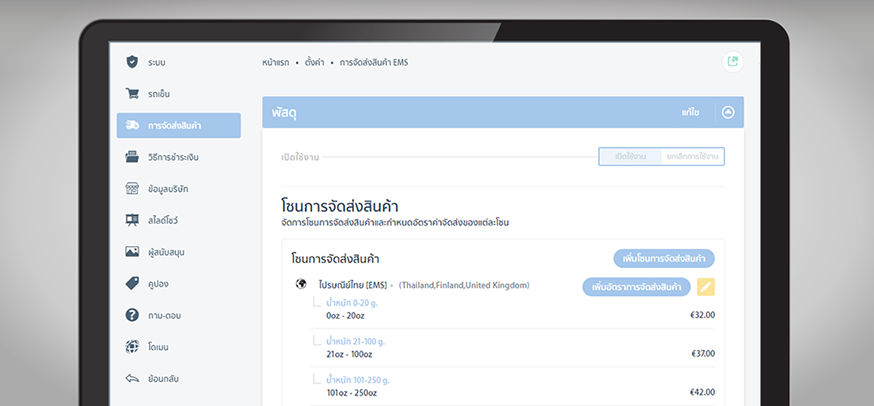
Task: Click the picture icon beside ผู้สนับสนุน
Action: click(x=132, y=252)
